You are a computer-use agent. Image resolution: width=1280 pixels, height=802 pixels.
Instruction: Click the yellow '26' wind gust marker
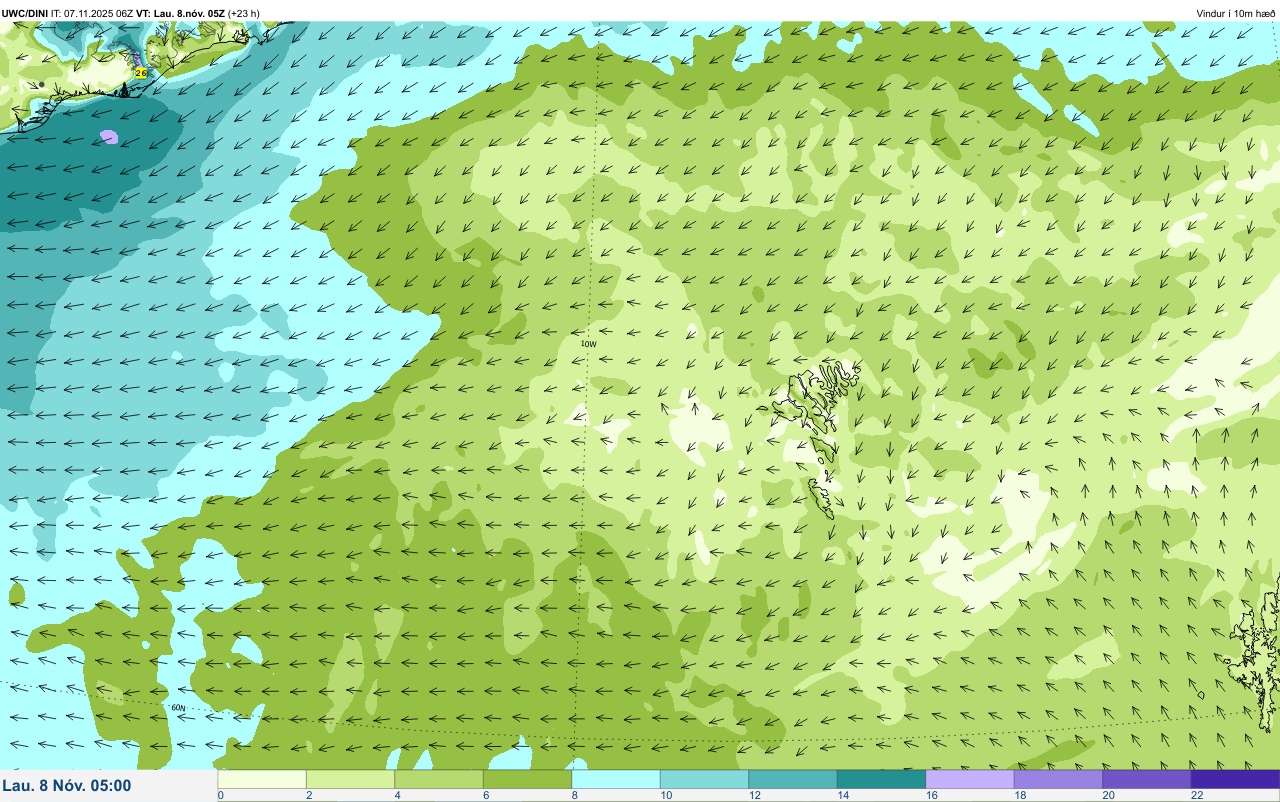(x=140, y=73)
